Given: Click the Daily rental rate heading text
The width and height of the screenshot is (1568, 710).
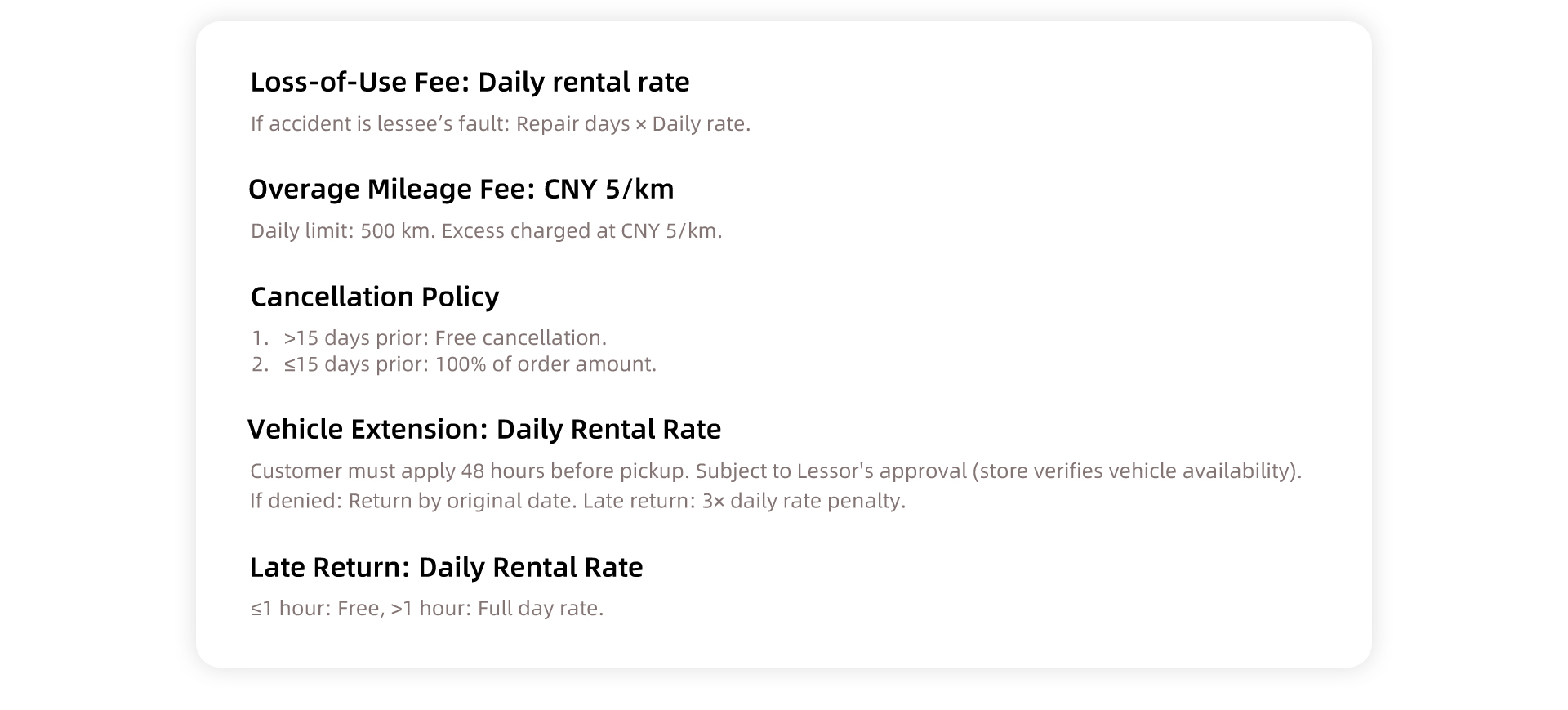Looking at the screenshot, I should point(583,82).
